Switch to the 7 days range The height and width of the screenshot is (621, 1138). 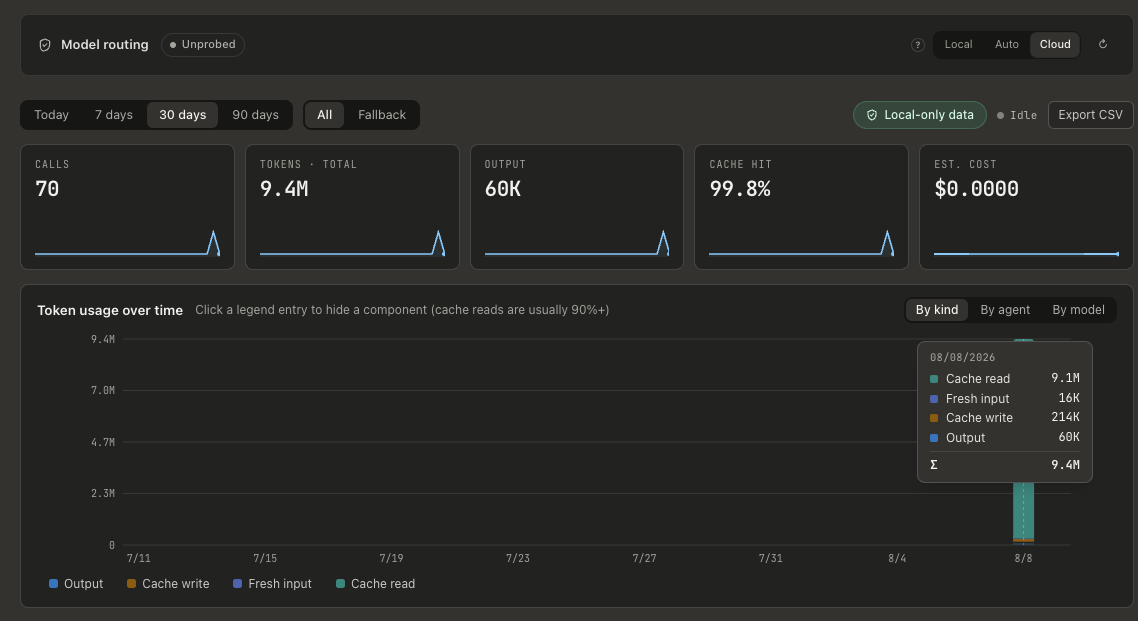(x=114, y=115)
